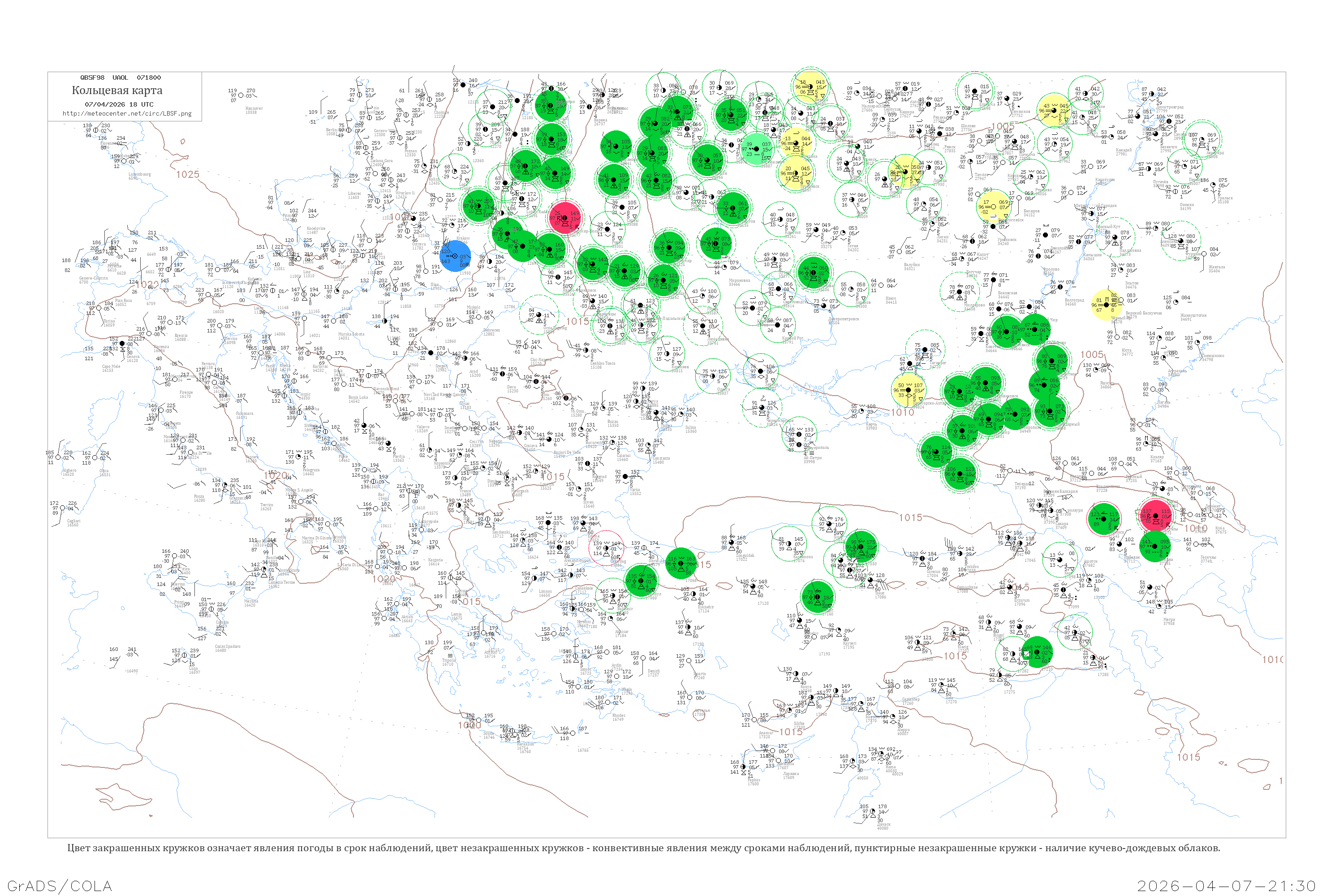Click the blue filled circle near Krakow
The width and height of the screenshot is (1344, 896).
point(456,256)
